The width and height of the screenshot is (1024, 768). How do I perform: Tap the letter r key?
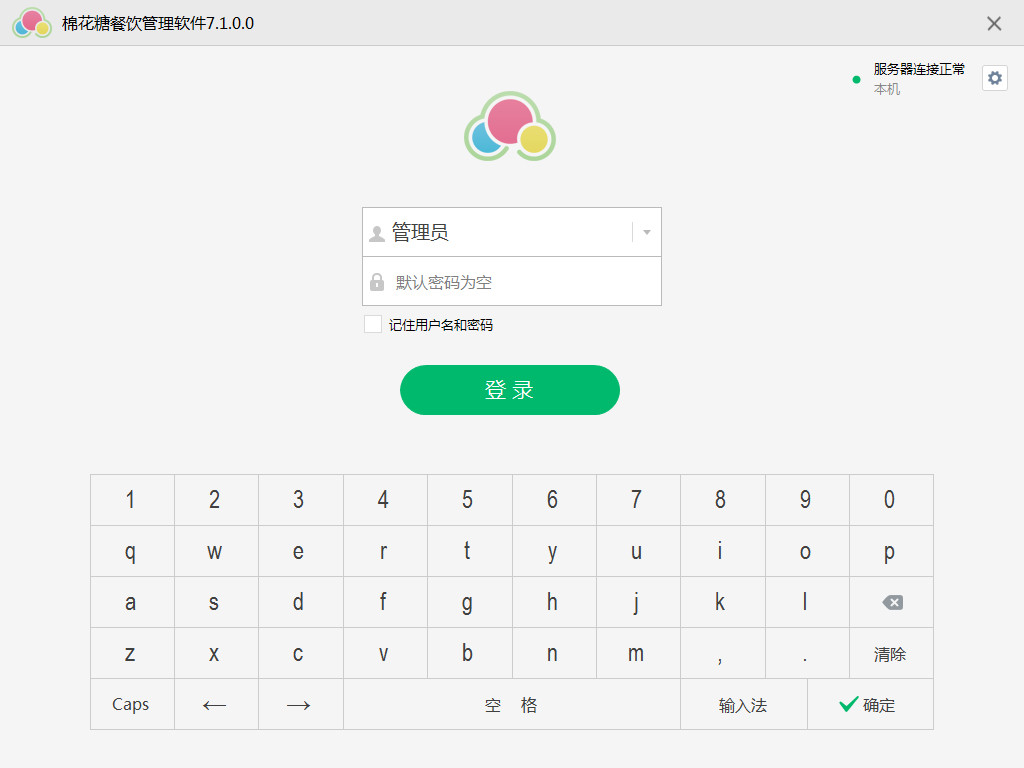coord(385,551)
